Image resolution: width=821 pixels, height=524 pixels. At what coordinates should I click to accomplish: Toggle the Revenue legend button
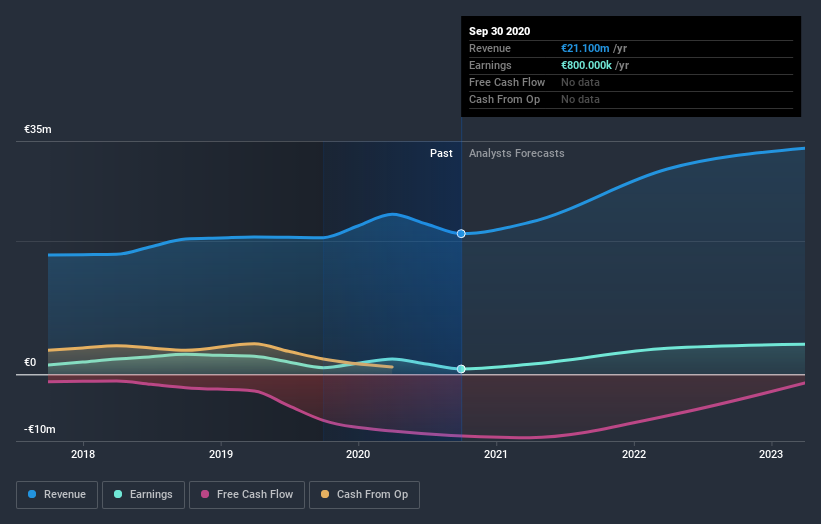(x=57, y=495)
